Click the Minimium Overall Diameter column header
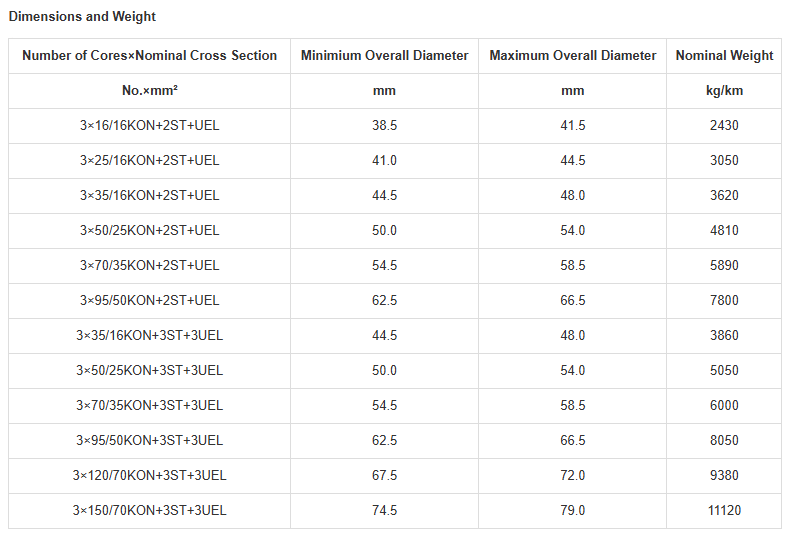The image size is (797, 541). click(384, 55)
